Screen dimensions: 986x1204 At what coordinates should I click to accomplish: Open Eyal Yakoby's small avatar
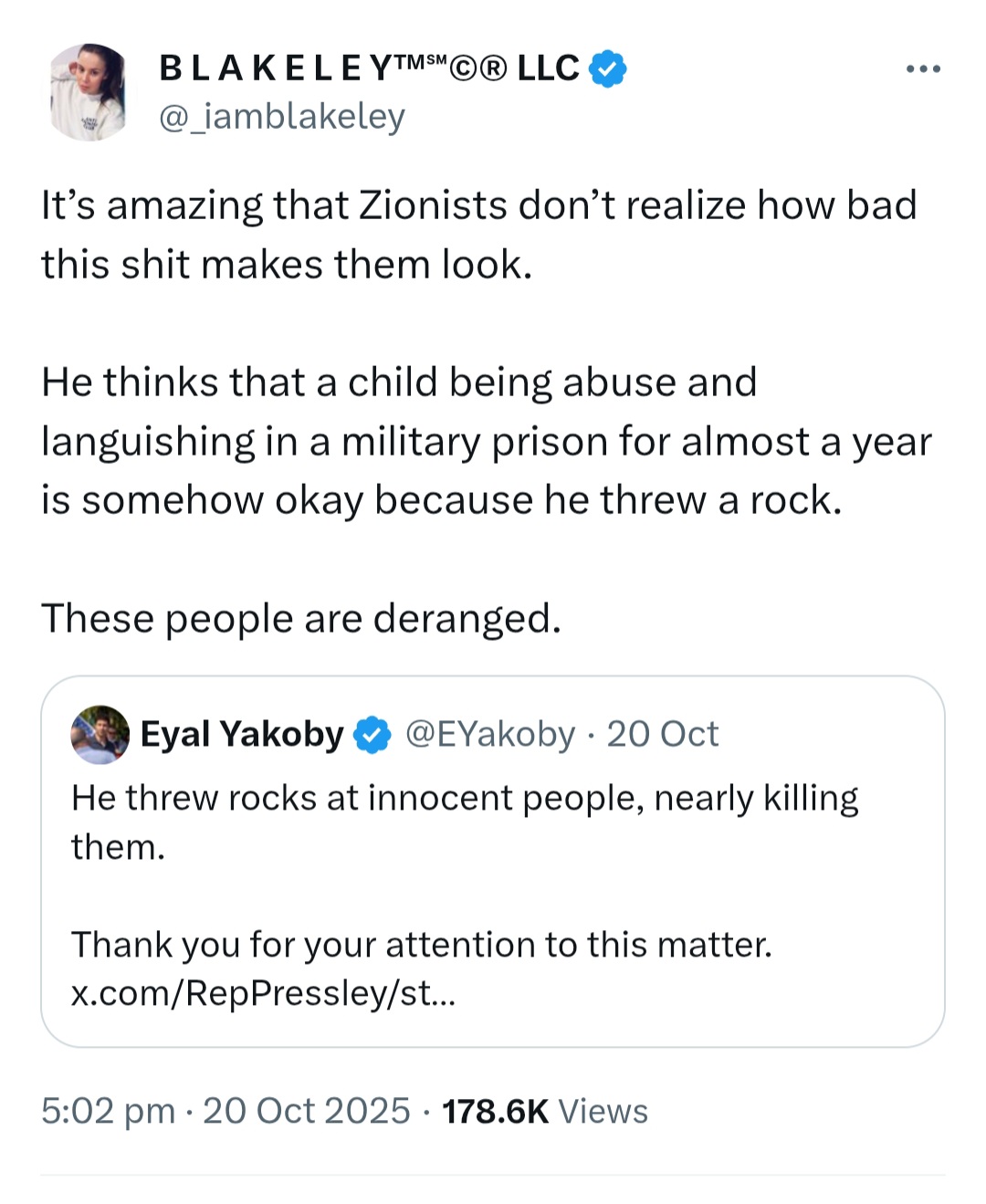100,734
